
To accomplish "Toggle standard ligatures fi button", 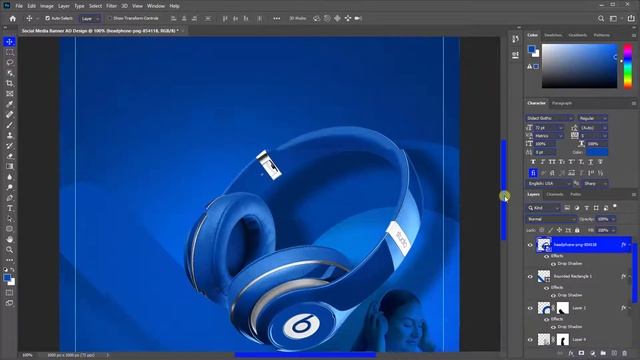I will click(533, 173).
